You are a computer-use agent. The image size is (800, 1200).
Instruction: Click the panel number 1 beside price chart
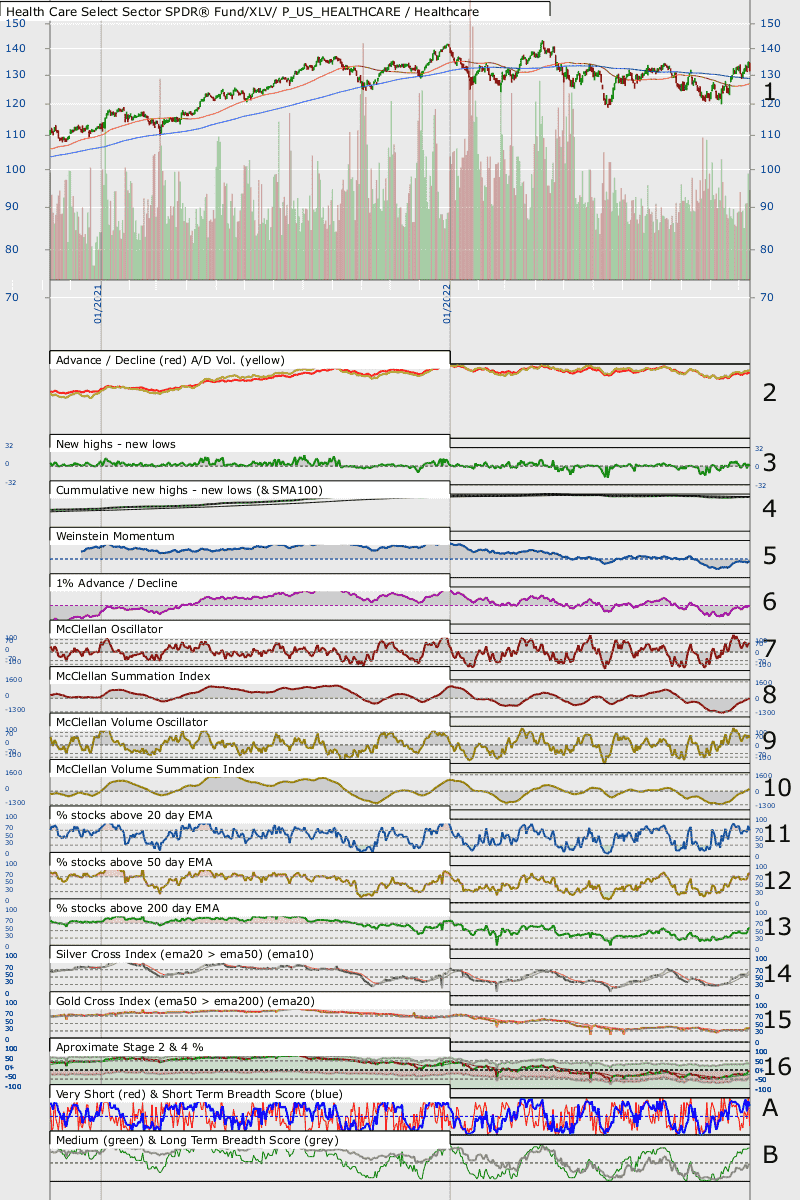click(x=769, y=93)
